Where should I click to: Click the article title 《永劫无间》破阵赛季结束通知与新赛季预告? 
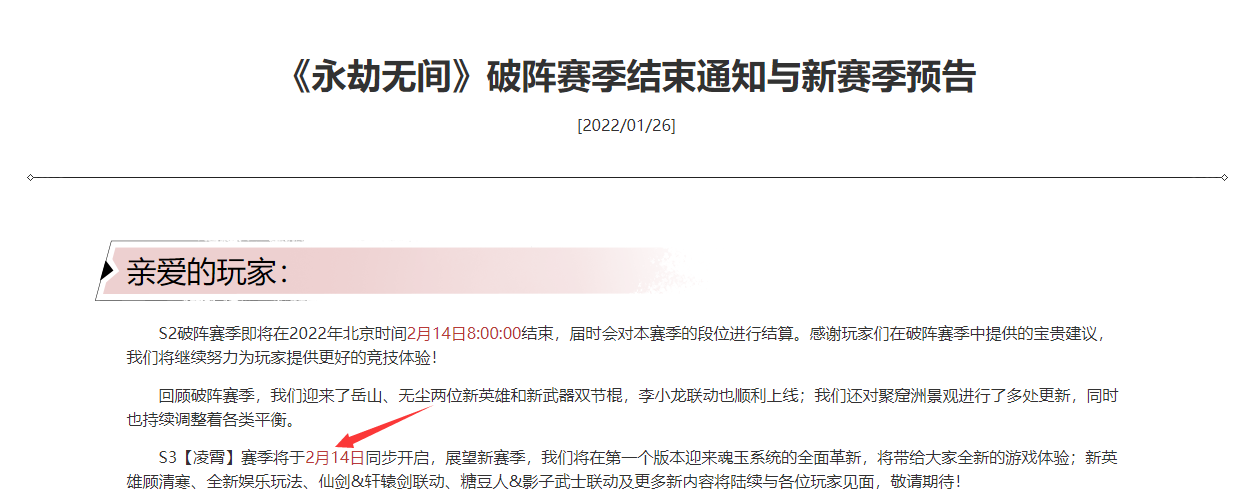click(627, 77)
